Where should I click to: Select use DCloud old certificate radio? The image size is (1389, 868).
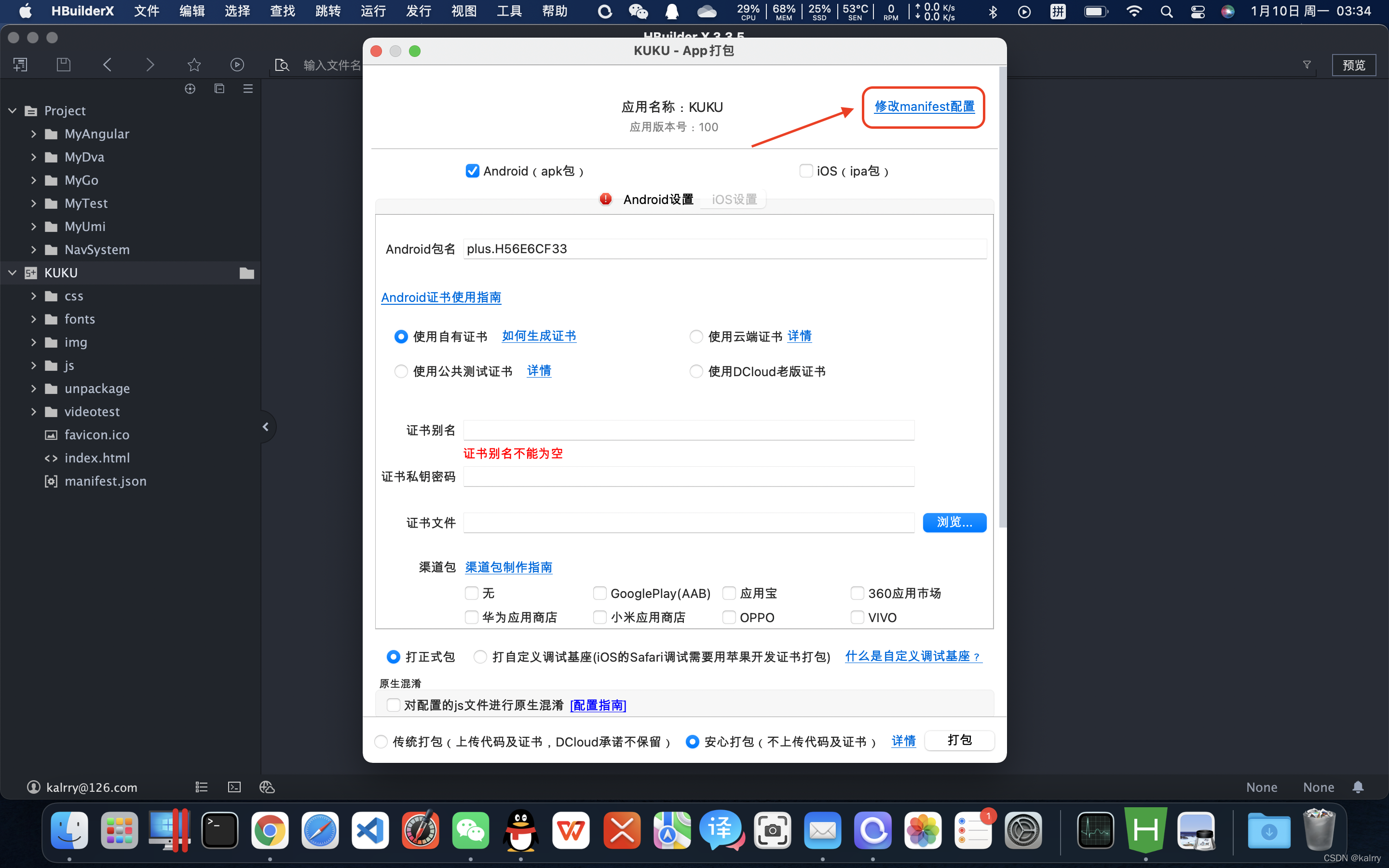click(696, 371)
